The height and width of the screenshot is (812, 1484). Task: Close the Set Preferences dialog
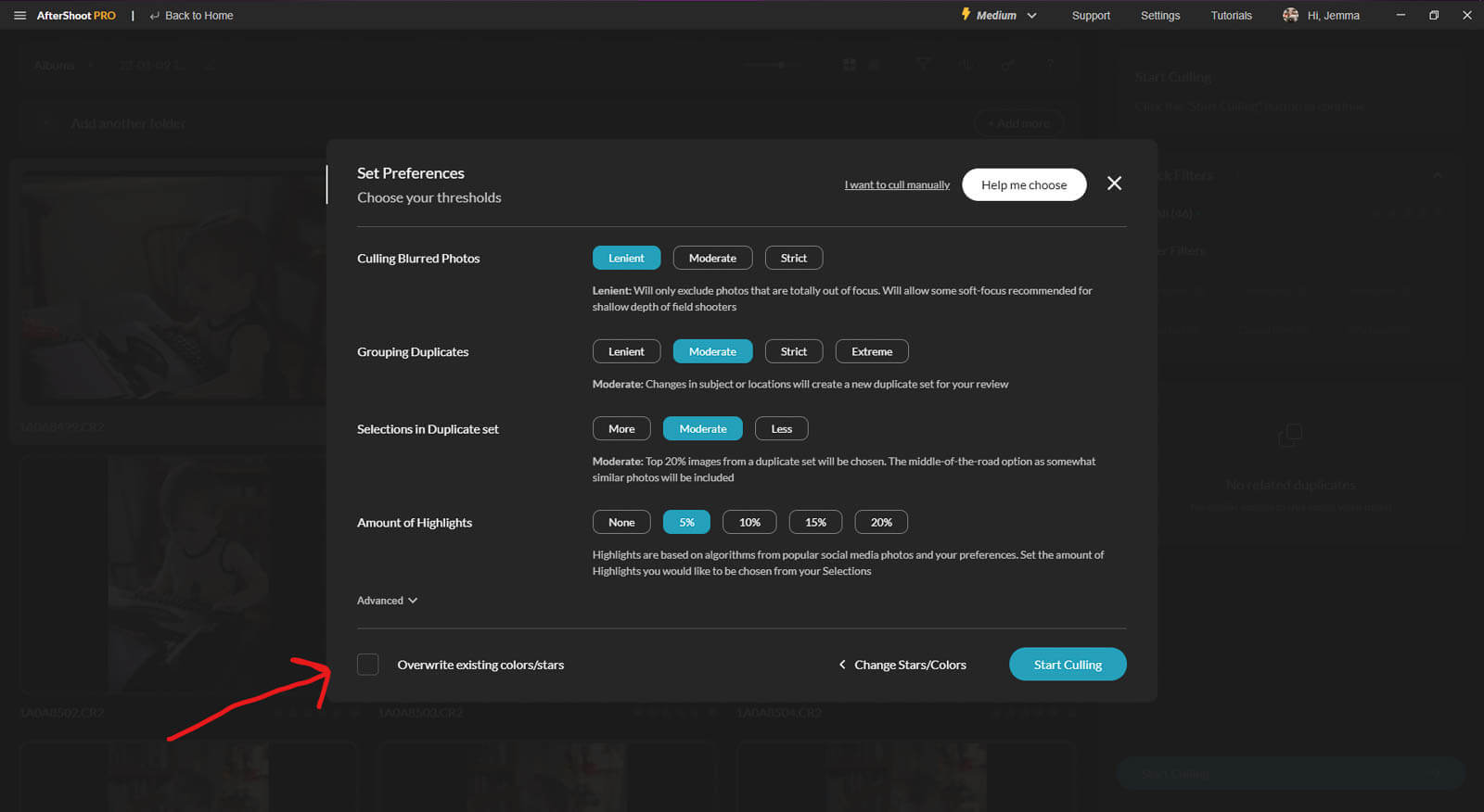point(1114,184)
